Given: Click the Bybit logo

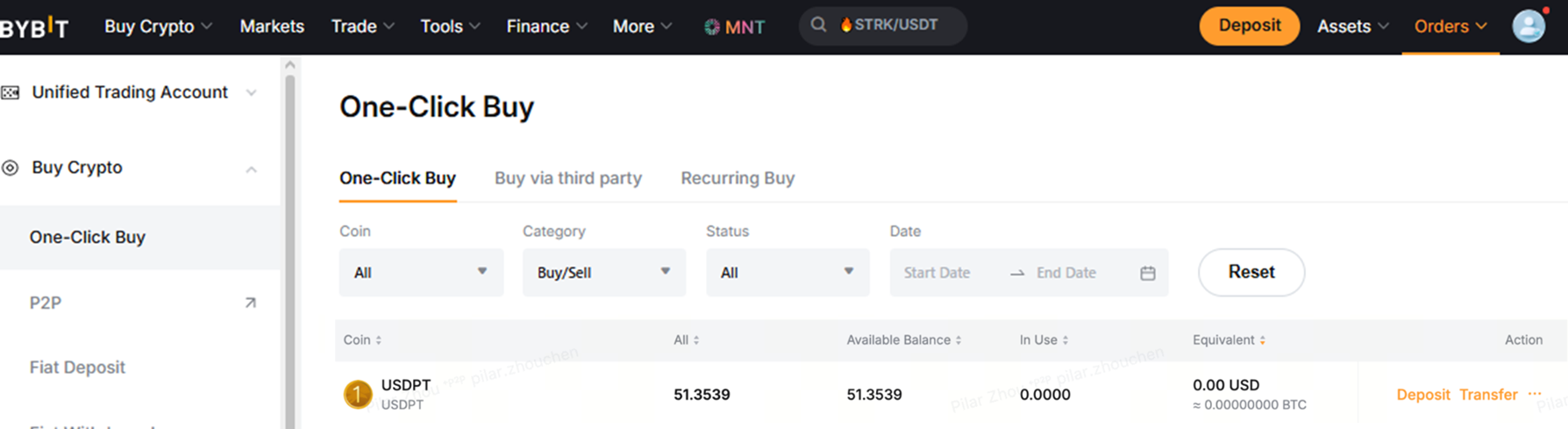Looking at the screenshot, I should (33, 27).
